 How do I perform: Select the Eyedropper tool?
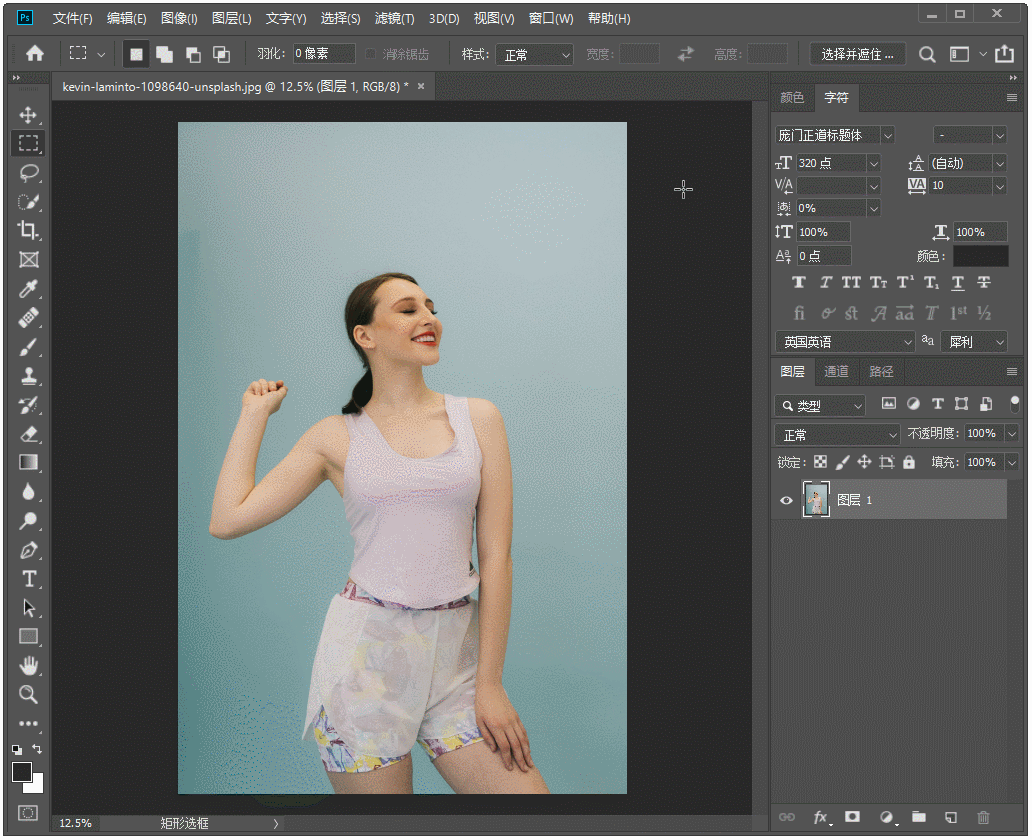click(28, 289)
